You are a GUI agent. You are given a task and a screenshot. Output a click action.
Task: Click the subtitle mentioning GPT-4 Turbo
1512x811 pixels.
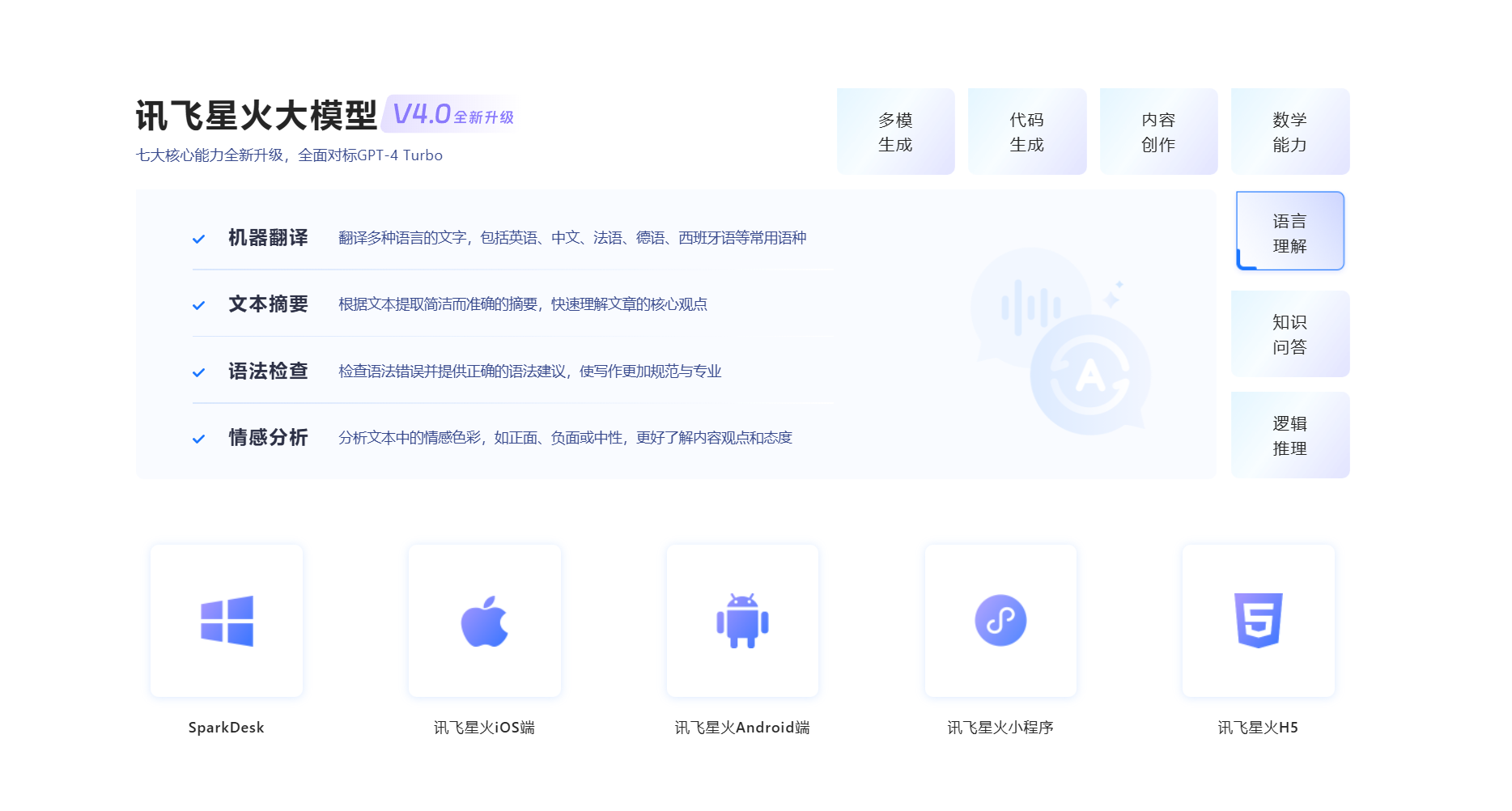tap(289, 155)
